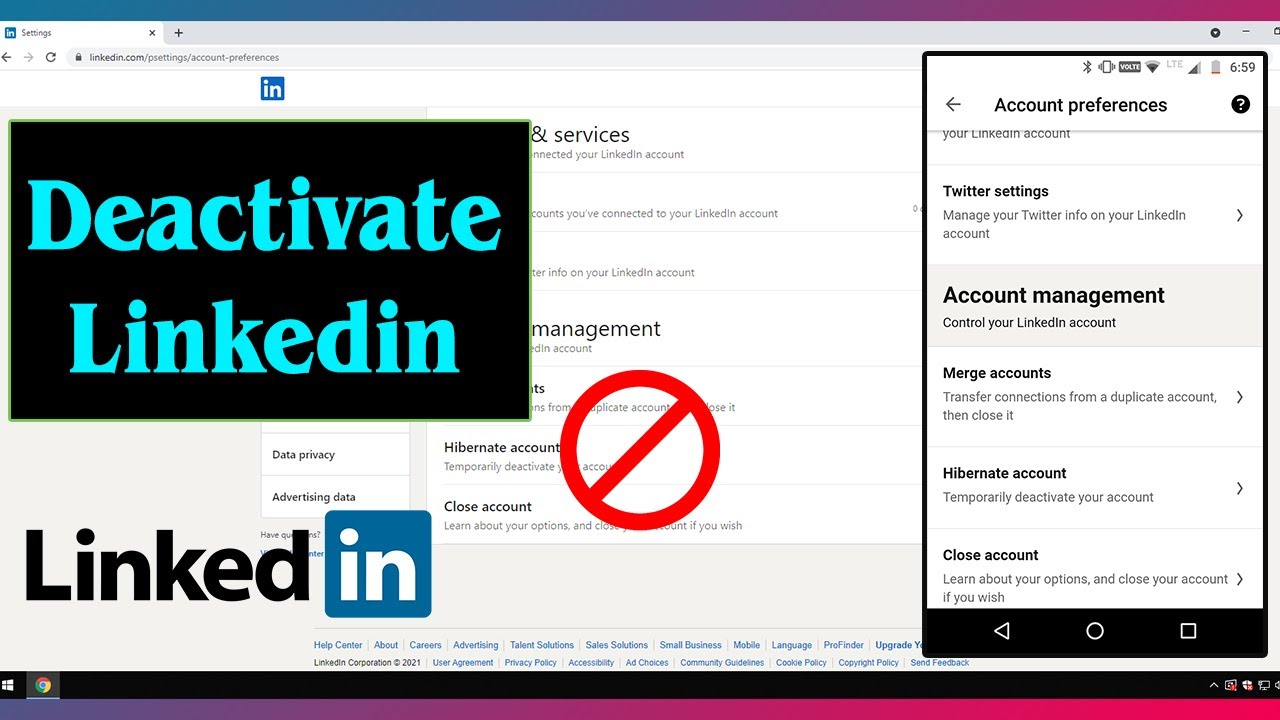The image size is (1280, 720).
Task: Open a new Chrome tab with plus
Action: point(179,33)
